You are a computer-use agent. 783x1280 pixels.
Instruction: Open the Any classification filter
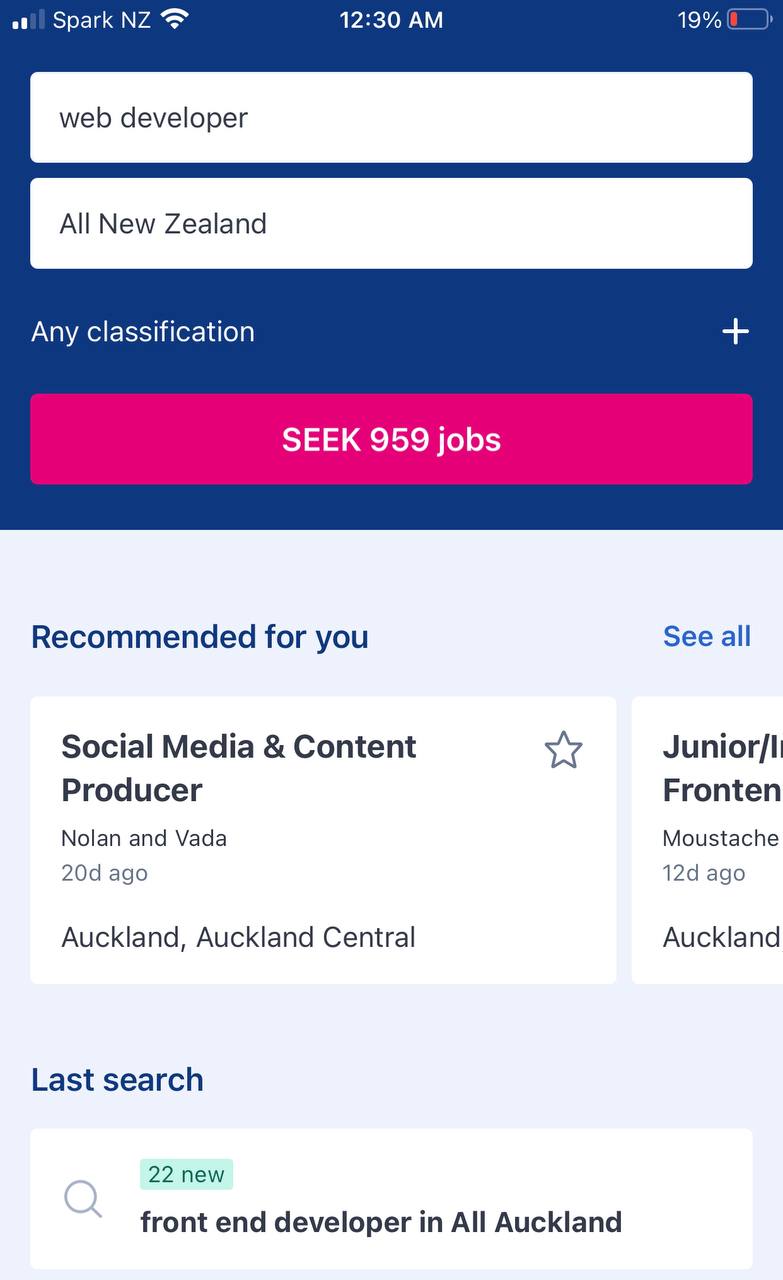[x=143, y=332]
